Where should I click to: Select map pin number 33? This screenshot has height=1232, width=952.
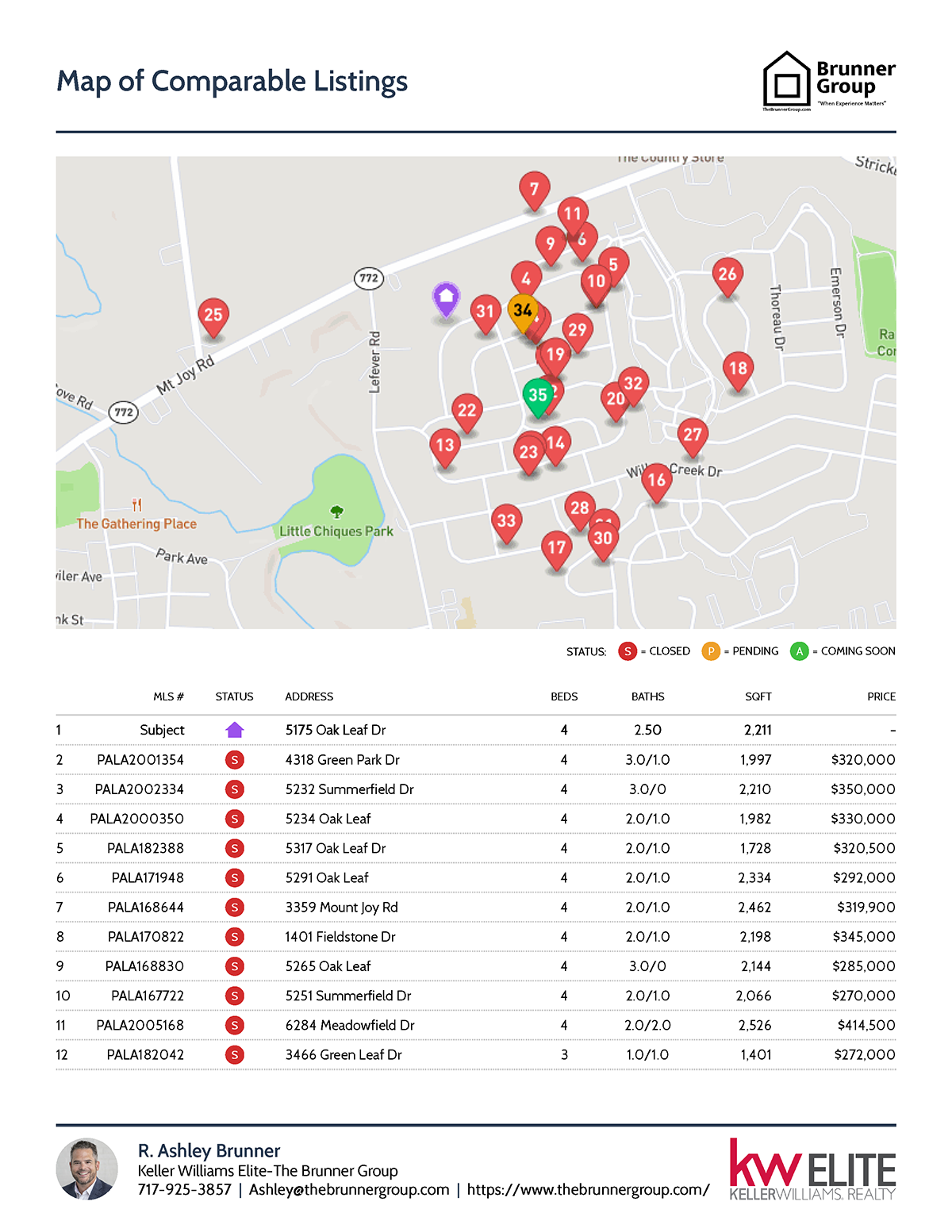click(x=506, y=524)
